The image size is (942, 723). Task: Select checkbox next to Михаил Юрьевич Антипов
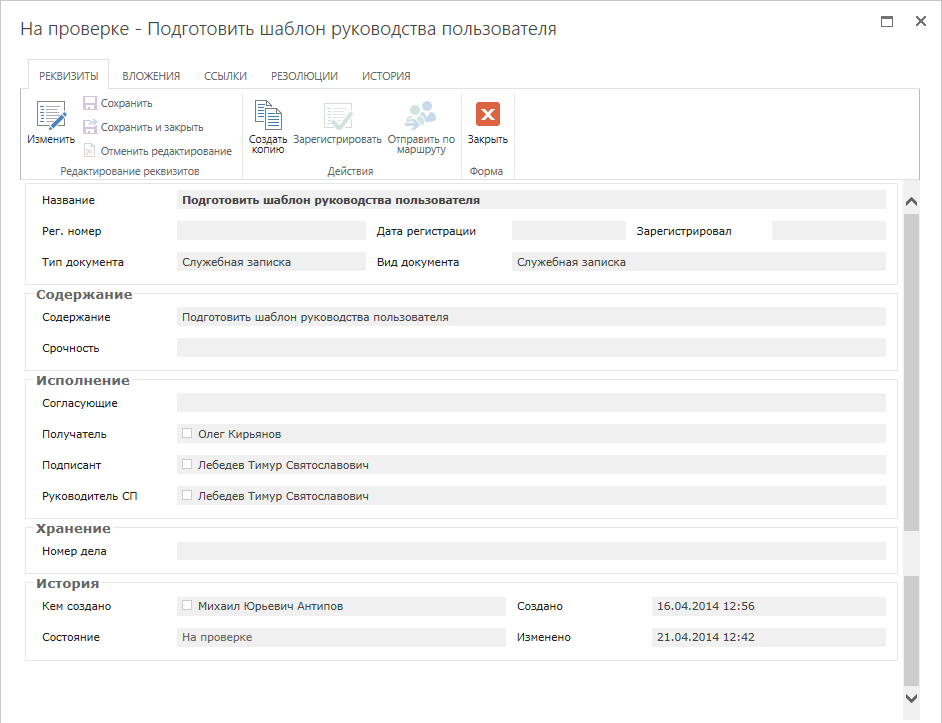tap(187, 605)
